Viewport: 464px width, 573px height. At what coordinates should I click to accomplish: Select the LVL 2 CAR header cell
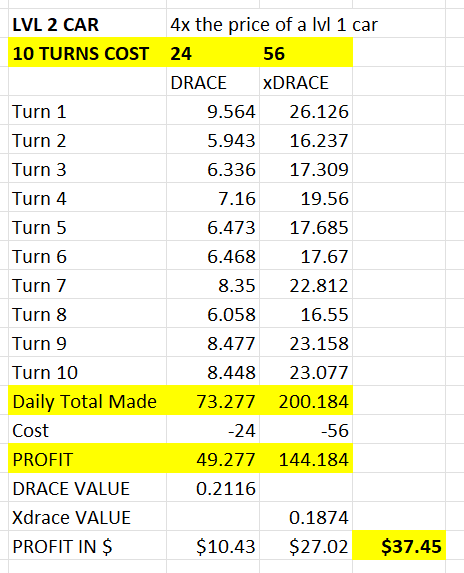pos(87,24)
